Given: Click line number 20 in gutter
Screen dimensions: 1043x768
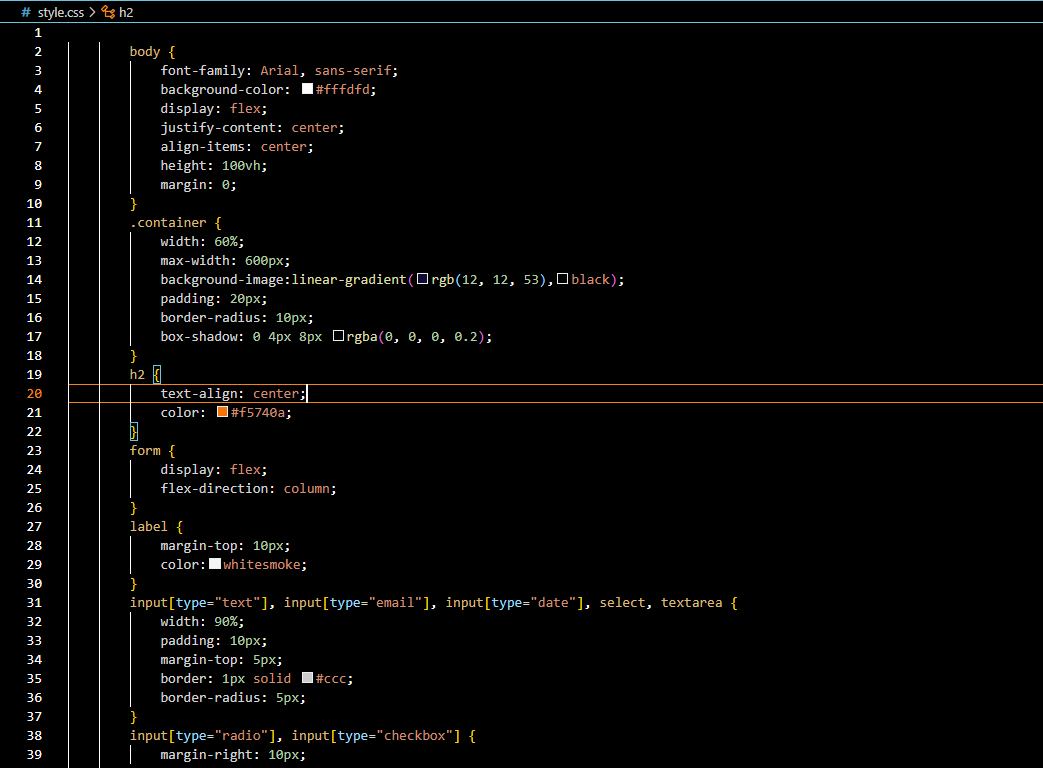Looking at the screenshot, I should [34, 394].
